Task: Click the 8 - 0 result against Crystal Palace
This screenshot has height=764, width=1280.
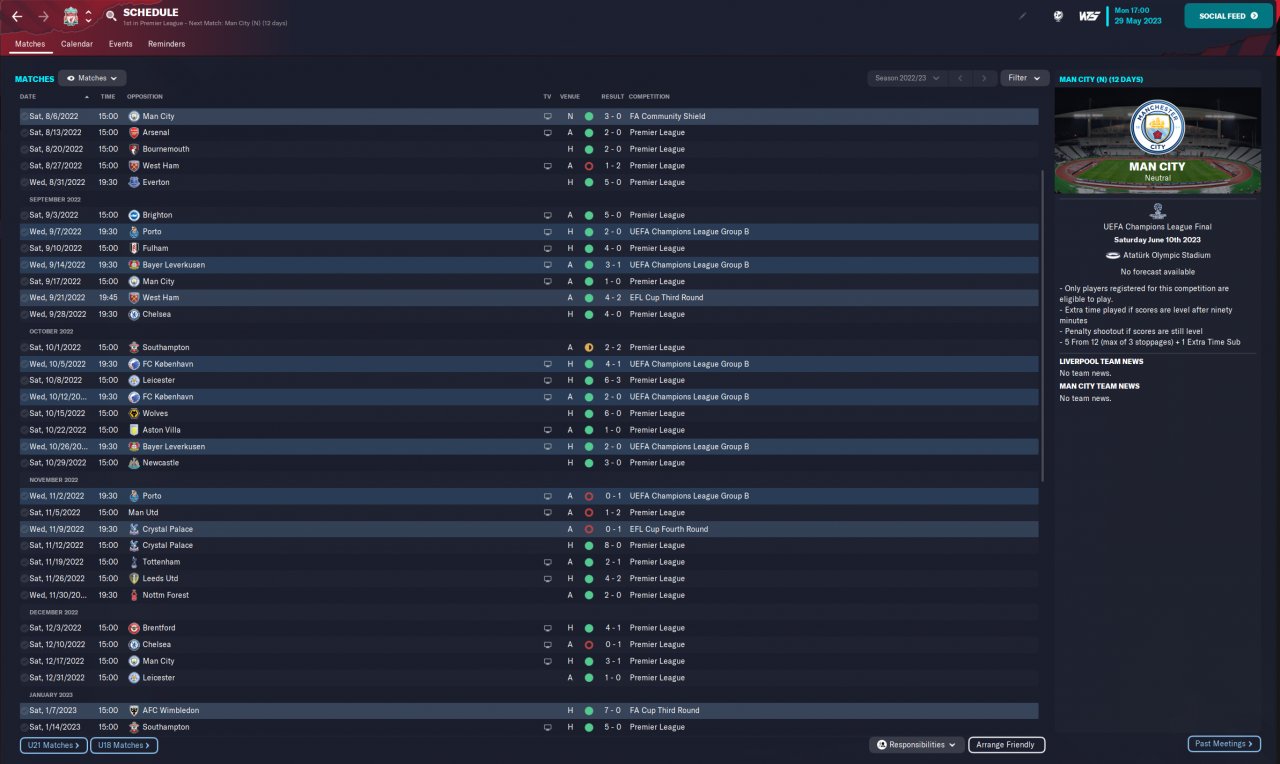Action: pyautogui.click(x=612, y=545)
